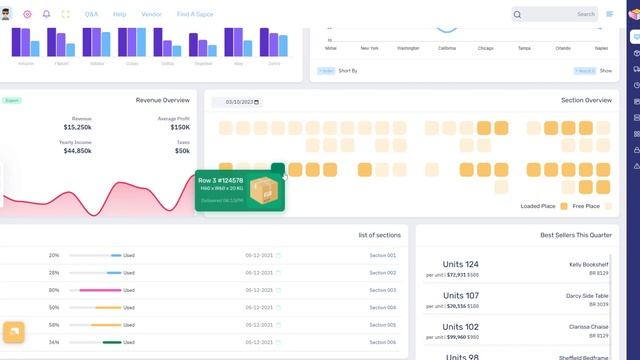
Task: Select Section 001 in list of sections
Action: 382,256
